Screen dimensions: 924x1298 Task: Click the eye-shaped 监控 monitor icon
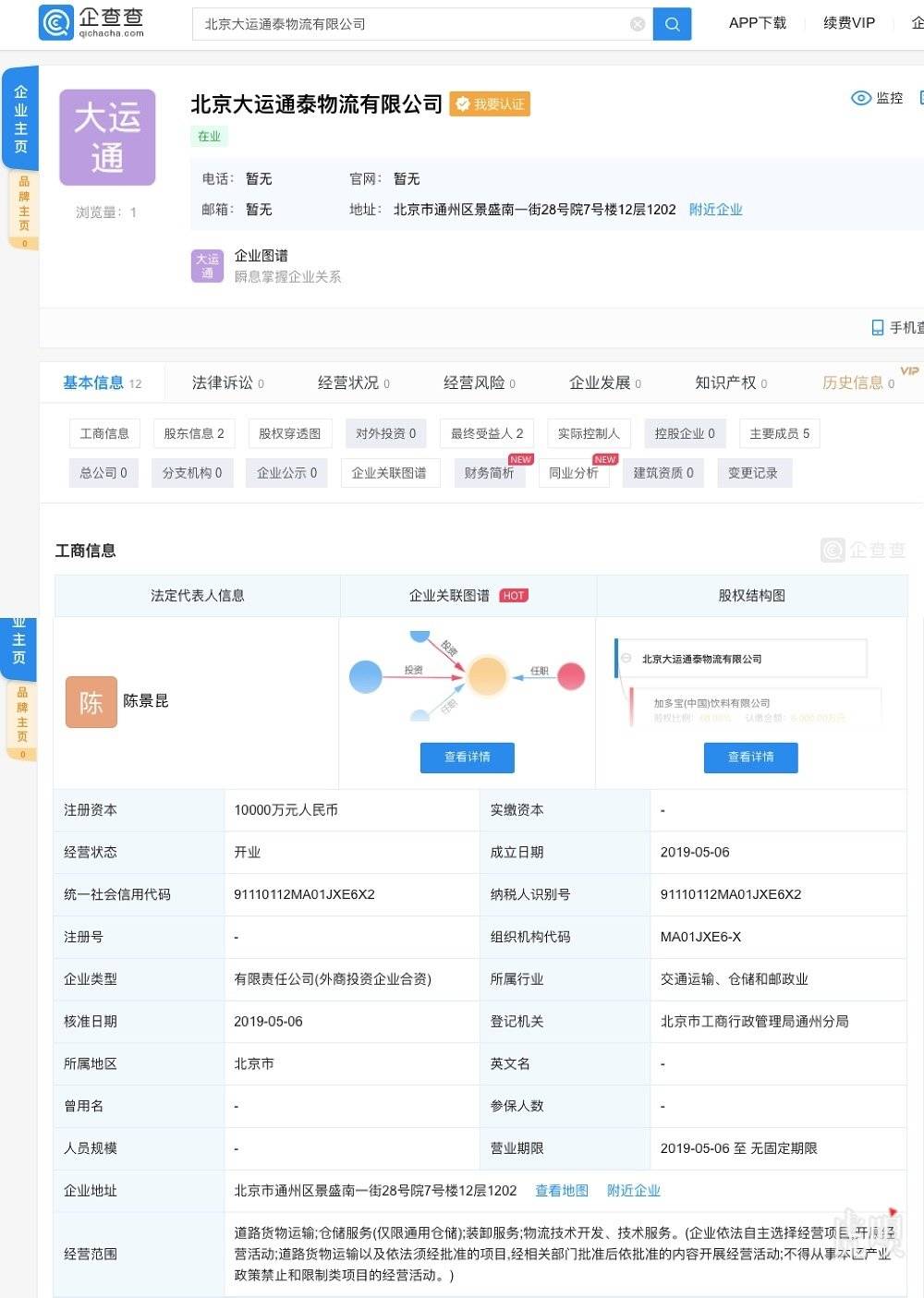pyautogui.click(x=860, y=98)
